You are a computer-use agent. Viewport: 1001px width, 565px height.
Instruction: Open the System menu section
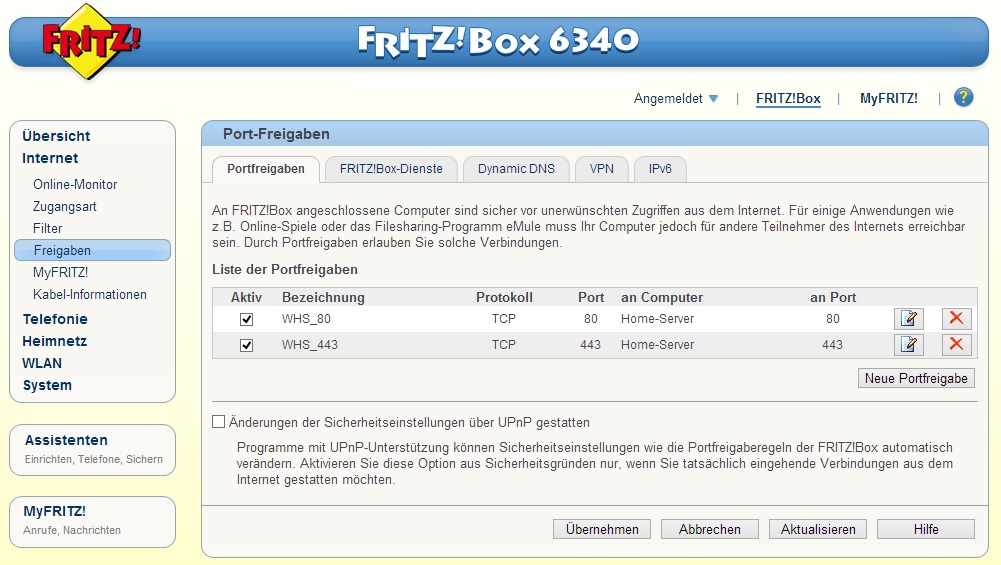tap(47, 386)
